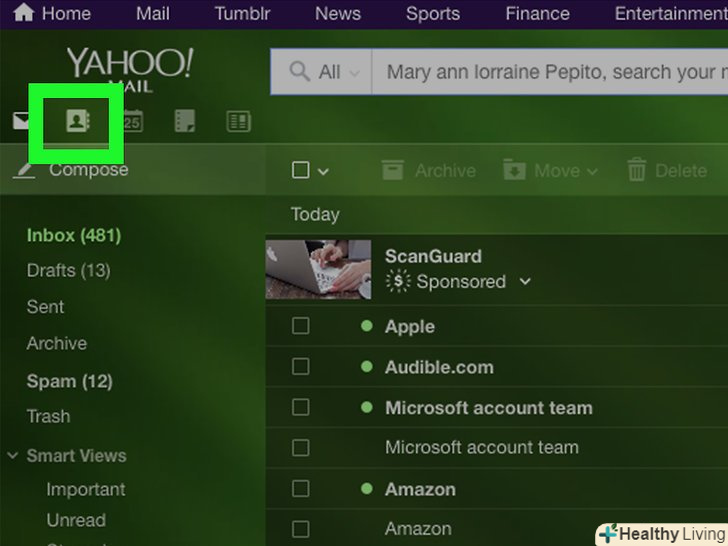Select the Unread smart view

(76, 520)
